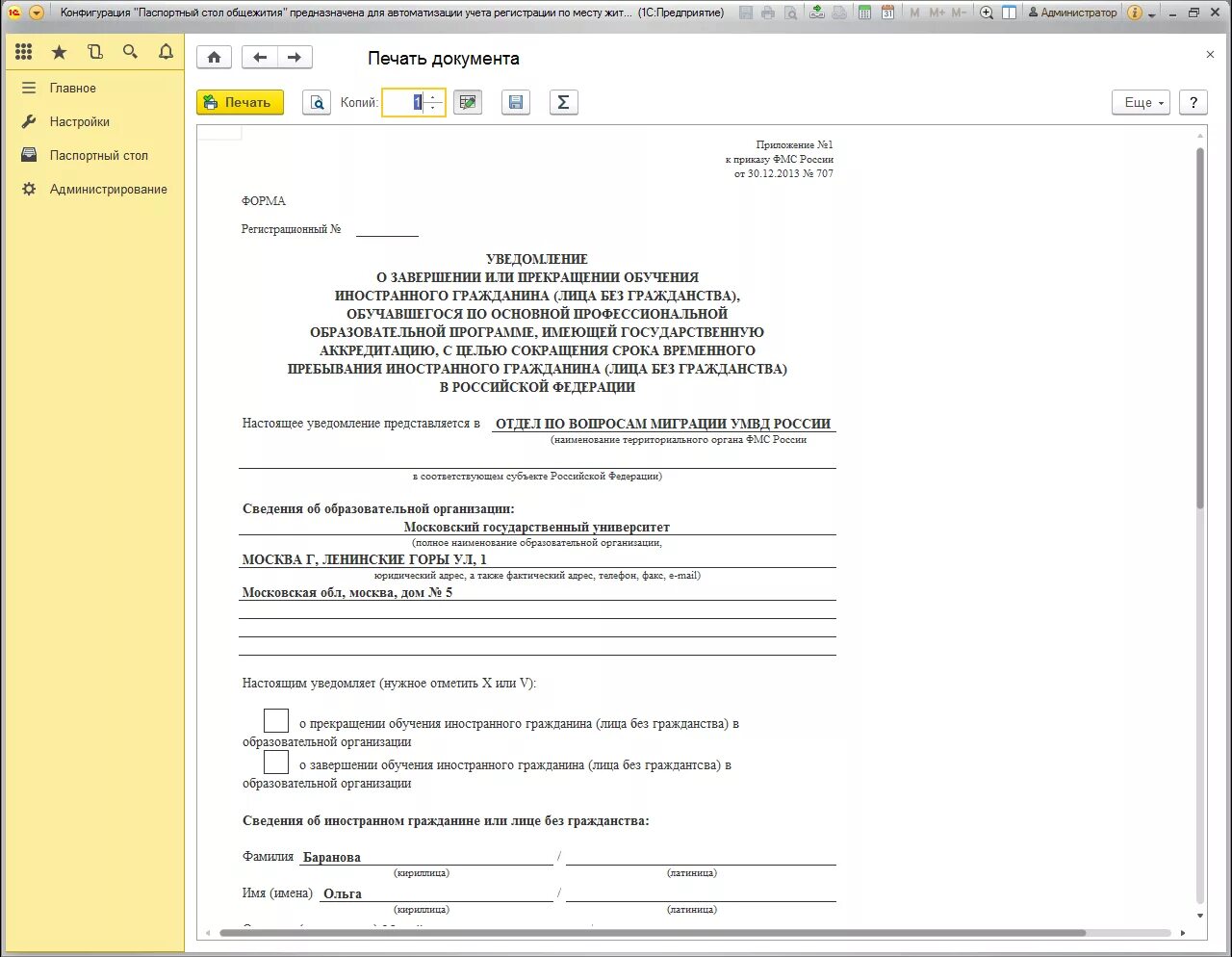This screenshot has height=957, width=1232.
Task: Click the title bar save icon
Action: (x=746, y=13)
